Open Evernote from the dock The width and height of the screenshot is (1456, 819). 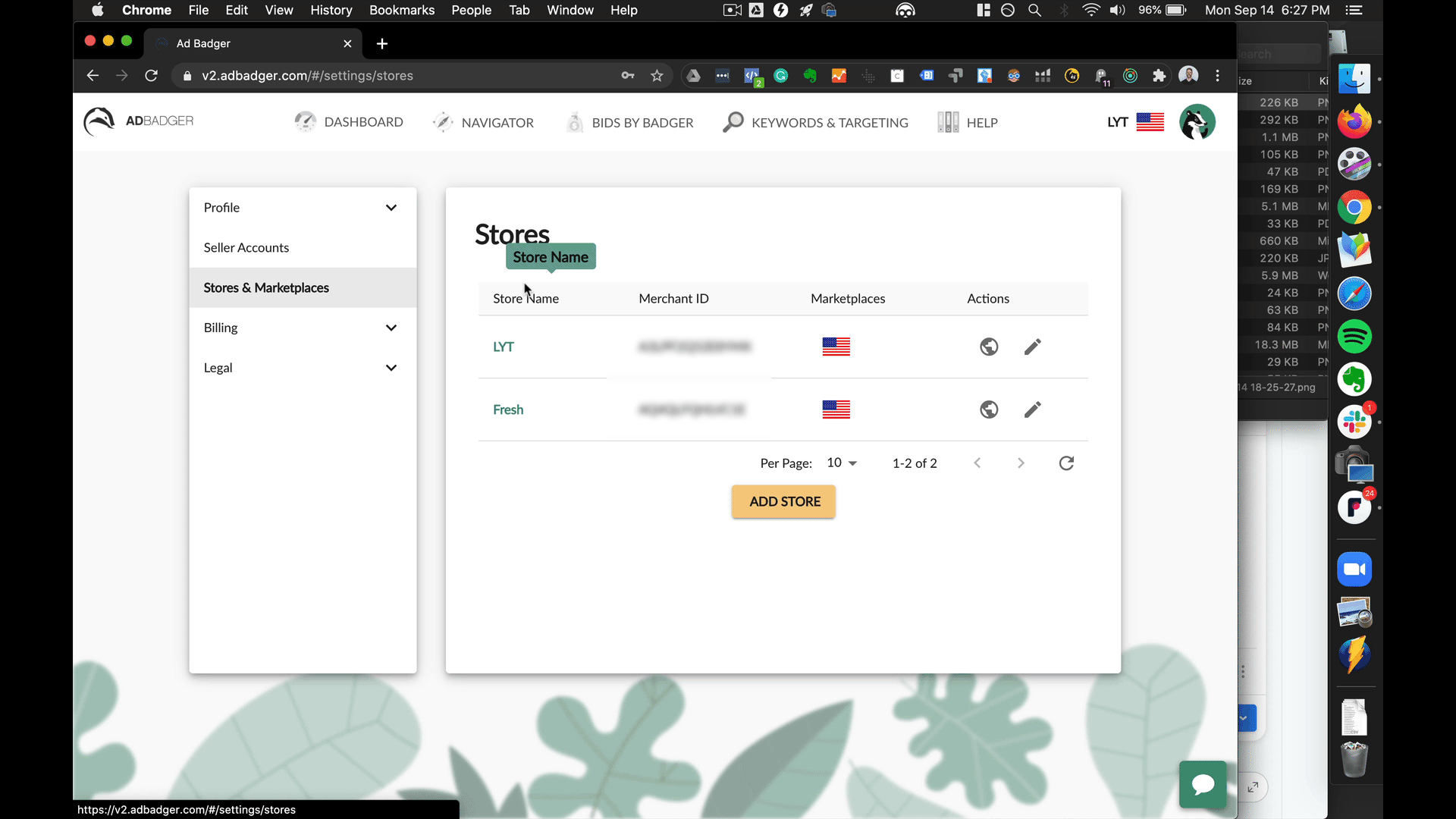tap(1354, 379)
